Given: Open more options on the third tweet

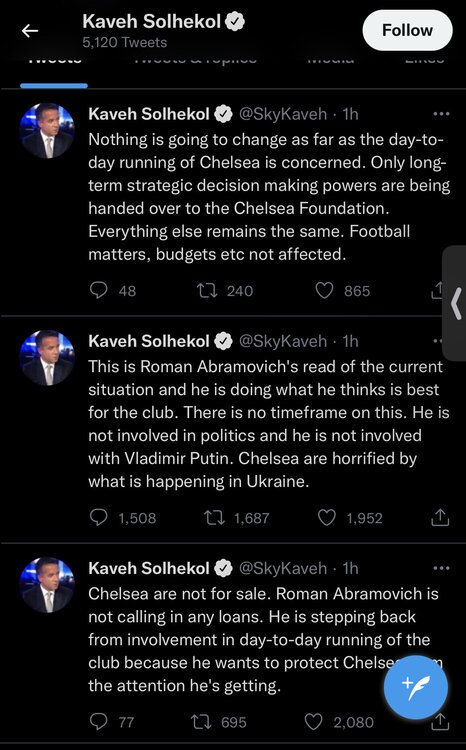Looking at the screenshot, I should coord(441,568).
